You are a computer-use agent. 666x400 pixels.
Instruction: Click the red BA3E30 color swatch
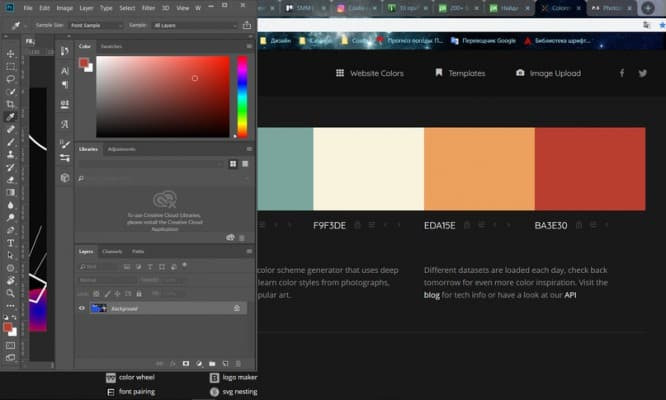590,168
